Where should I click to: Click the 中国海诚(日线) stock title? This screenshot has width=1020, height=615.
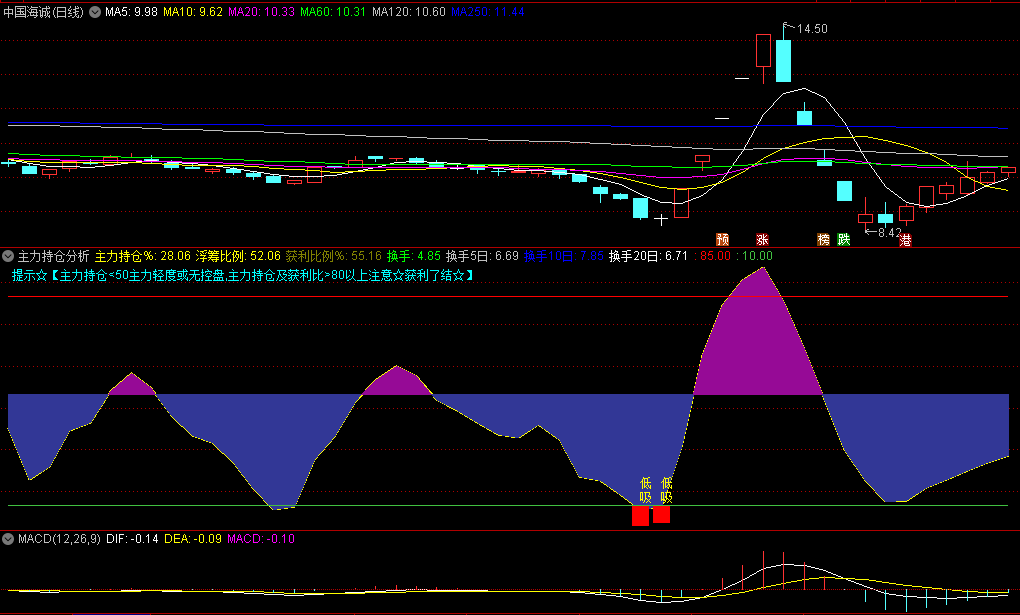pos(44,12)
